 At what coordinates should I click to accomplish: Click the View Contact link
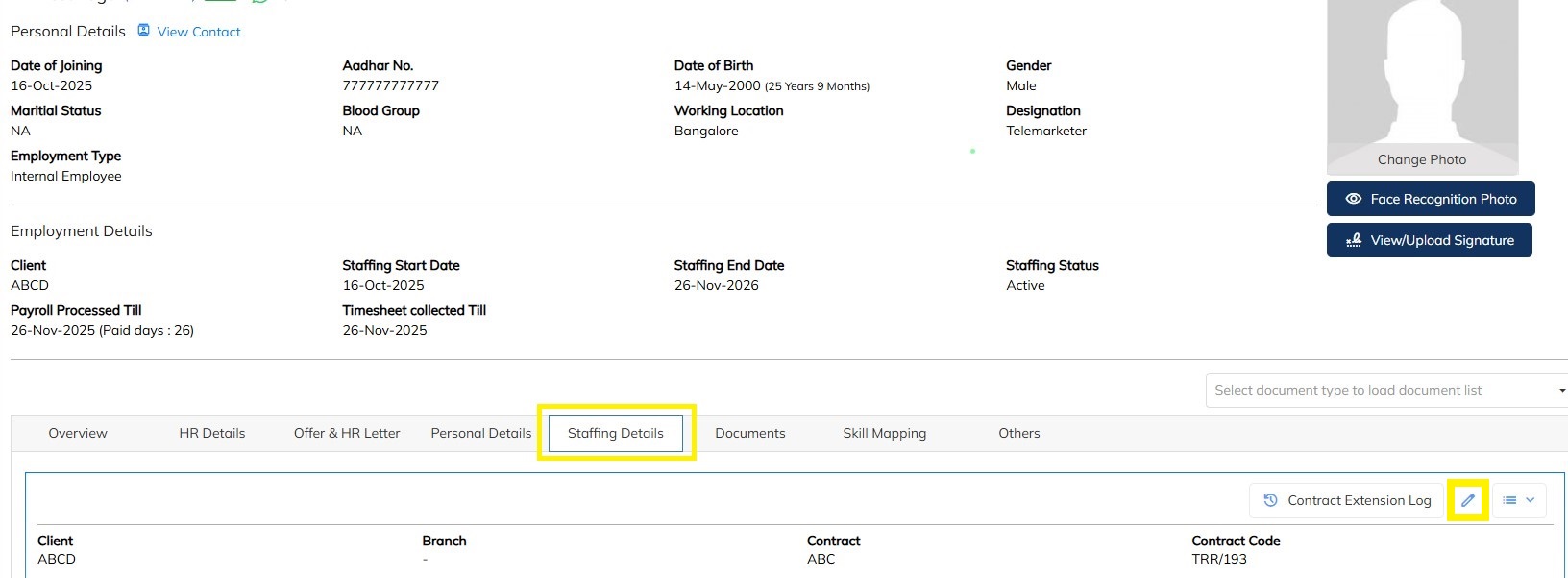pyautogui.click(x=199, y=32)
